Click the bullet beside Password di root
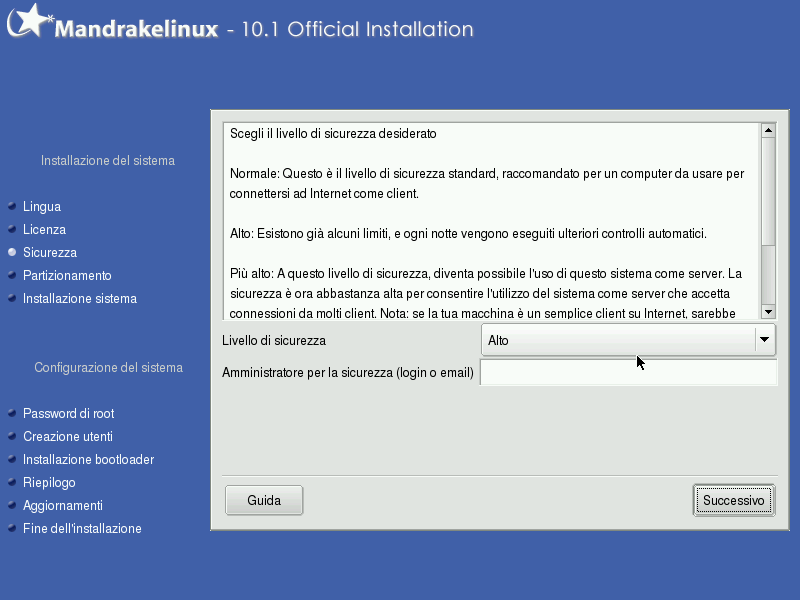This screenshot has width=800, height=600. [12, 414]
